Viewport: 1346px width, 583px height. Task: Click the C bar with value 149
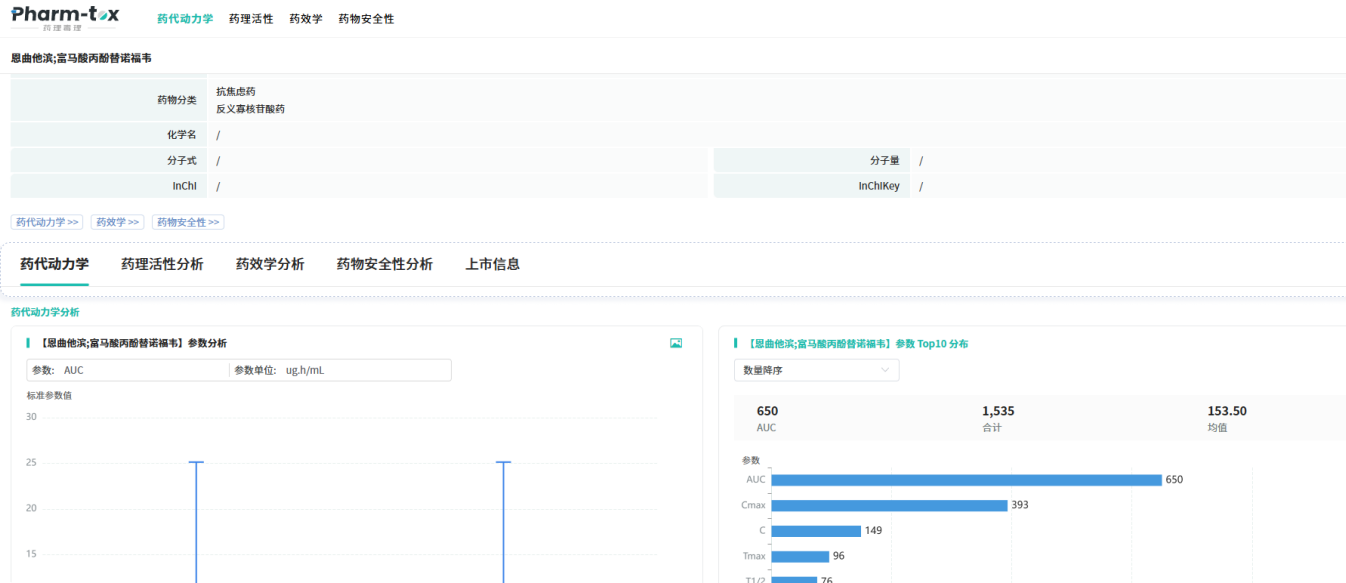pyautogui.click(x=816, y=531)
